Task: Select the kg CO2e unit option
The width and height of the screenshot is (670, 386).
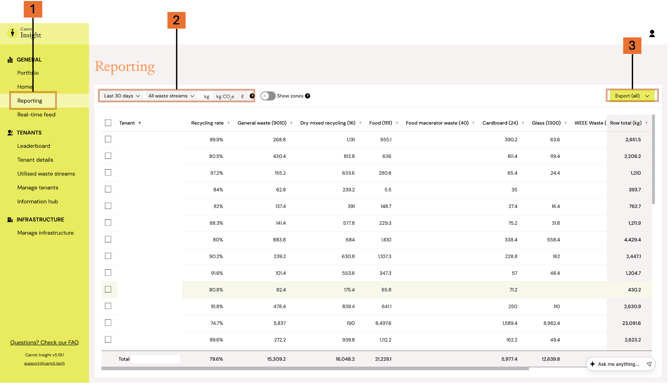Action: [x=225, y=96]
